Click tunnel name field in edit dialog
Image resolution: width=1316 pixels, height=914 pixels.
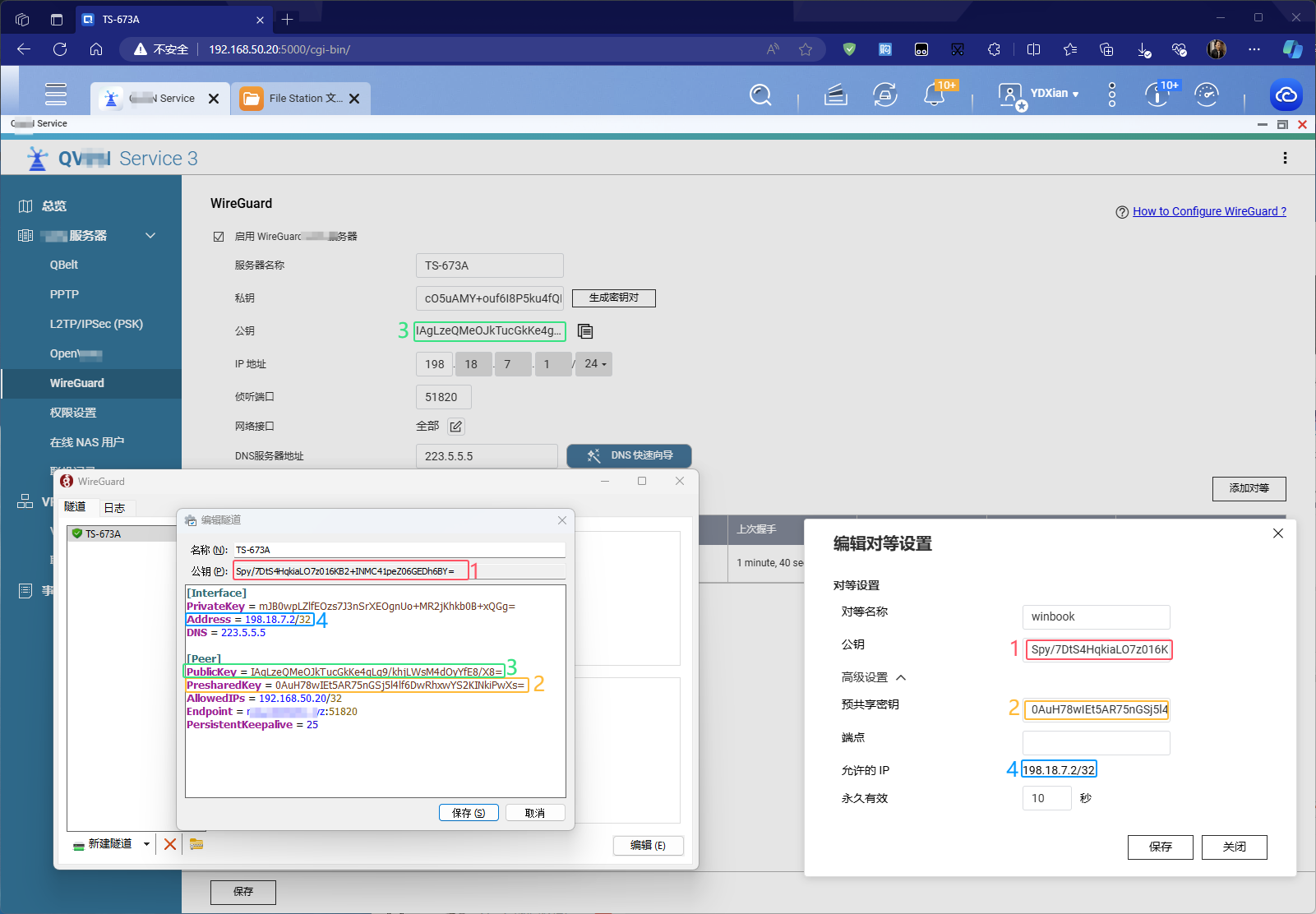tap(399, 550)
